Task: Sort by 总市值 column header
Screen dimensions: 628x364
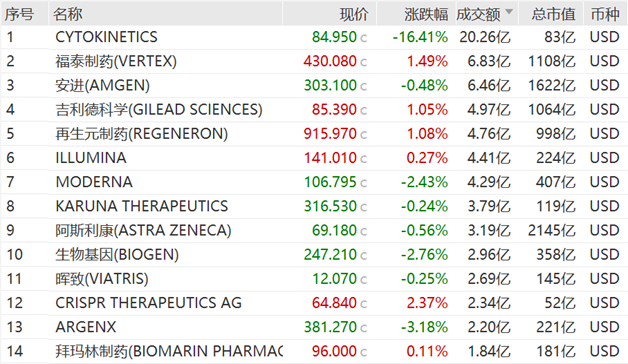Action: pyautogui.click(x=553, y=14)
